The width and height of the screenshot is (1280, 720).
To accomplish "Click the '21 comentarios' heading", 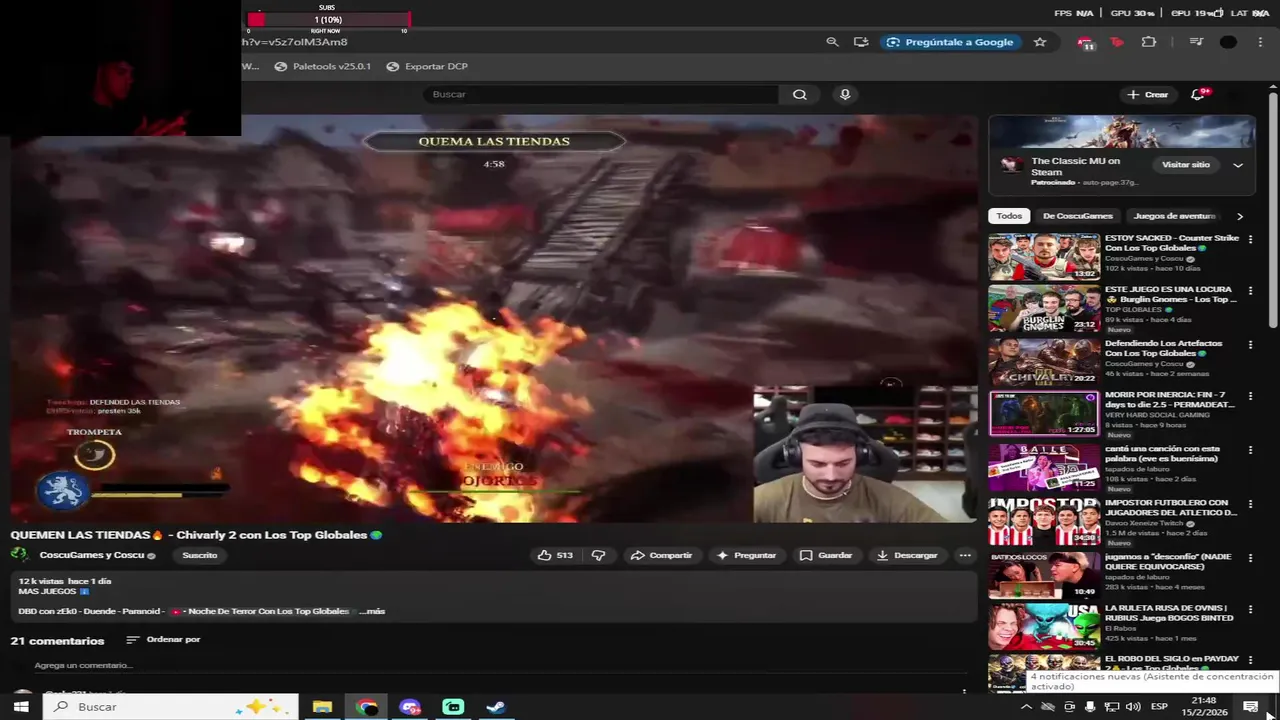I will point(57,641).
